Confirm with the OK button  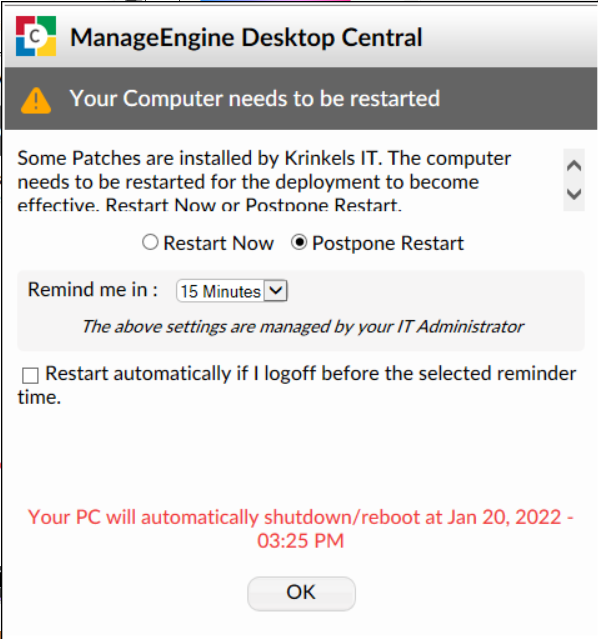pos(301,593)
